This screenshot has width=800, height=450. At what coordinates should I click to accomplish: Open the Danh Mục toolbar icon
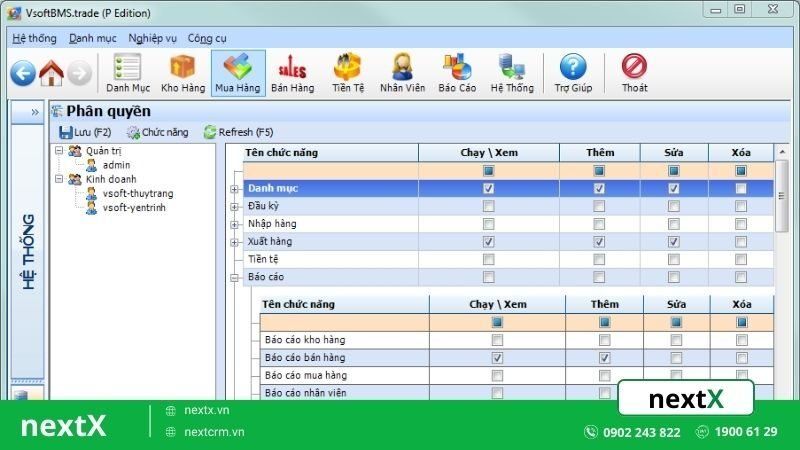click(x=128, y=73)
